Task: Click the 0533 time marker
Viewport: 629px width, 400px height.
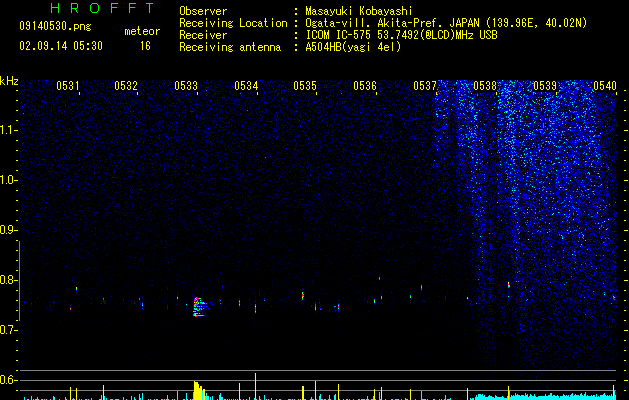Action: point(186,86)
